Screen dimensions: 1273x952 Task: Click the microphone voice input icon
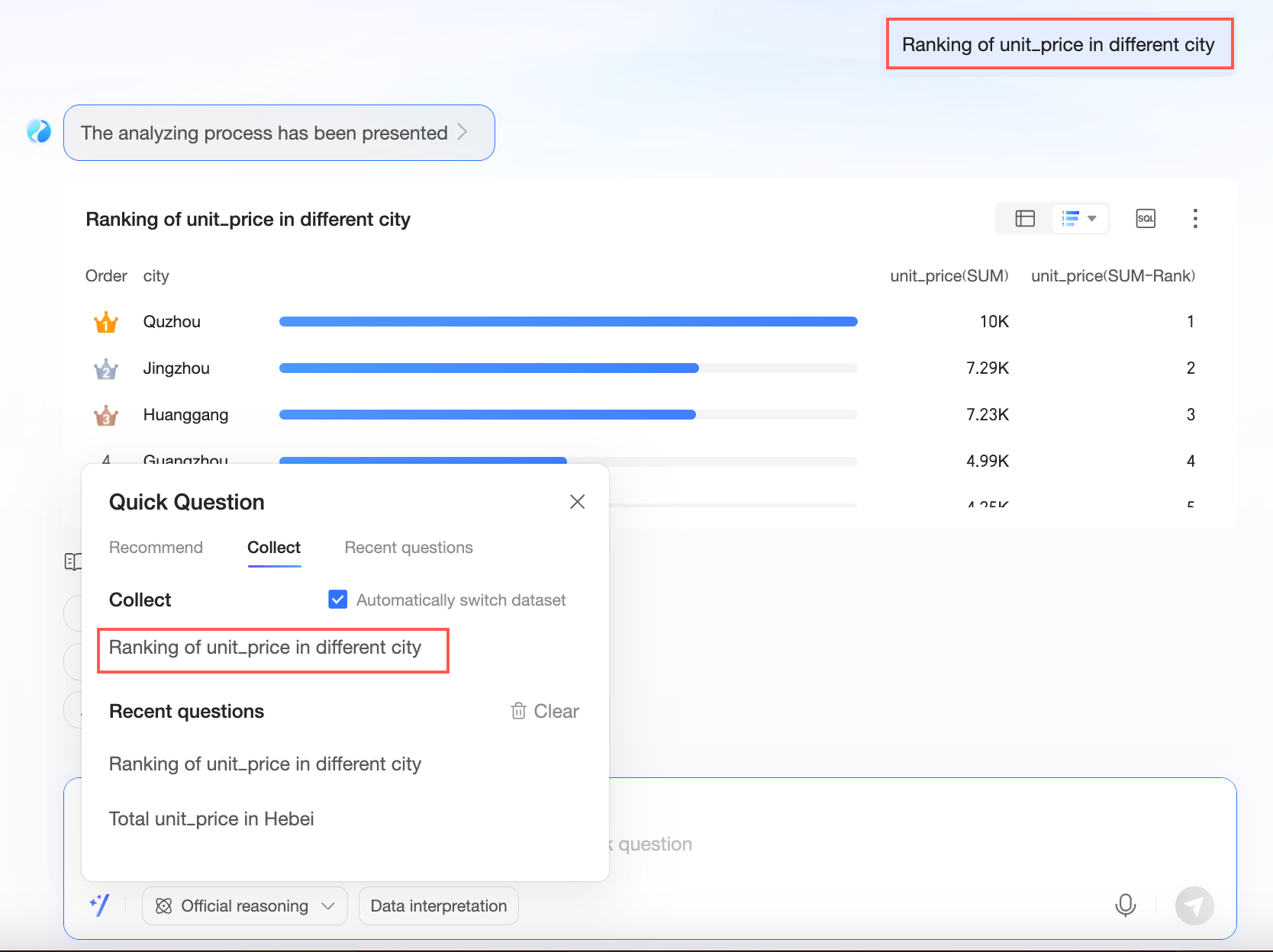tap(1126, 905)
